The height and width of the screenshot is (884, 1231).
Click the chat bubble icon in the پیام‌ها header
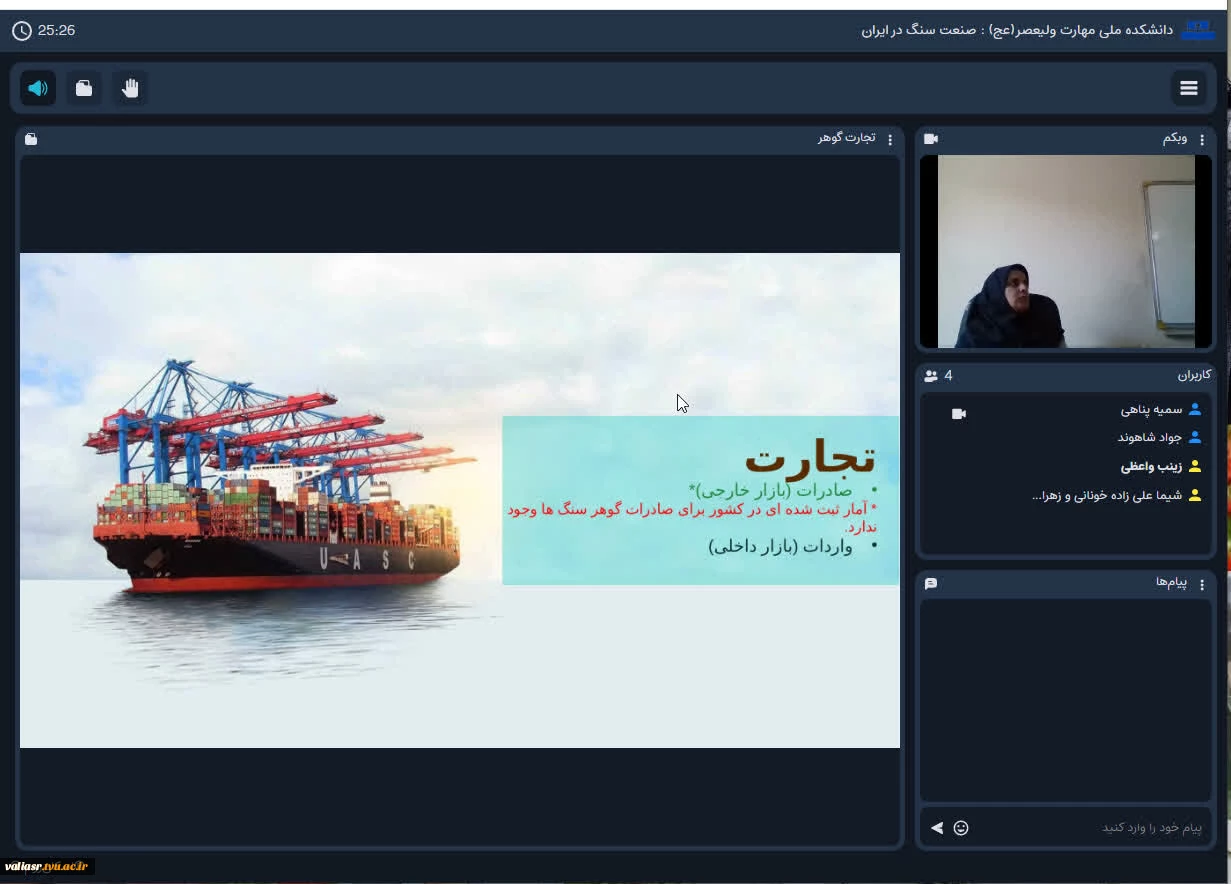click(931, 583)
